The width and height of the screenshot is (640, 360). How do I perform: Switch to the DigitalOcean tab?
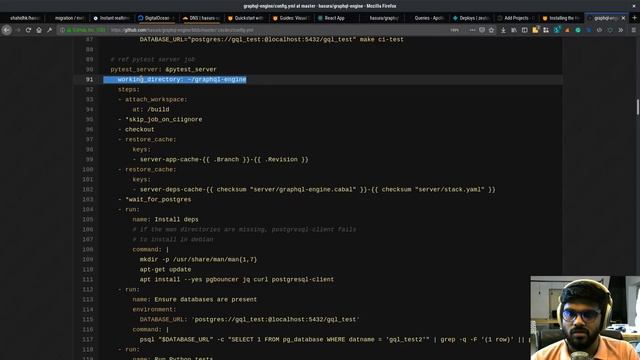click(x=156, y=18)
